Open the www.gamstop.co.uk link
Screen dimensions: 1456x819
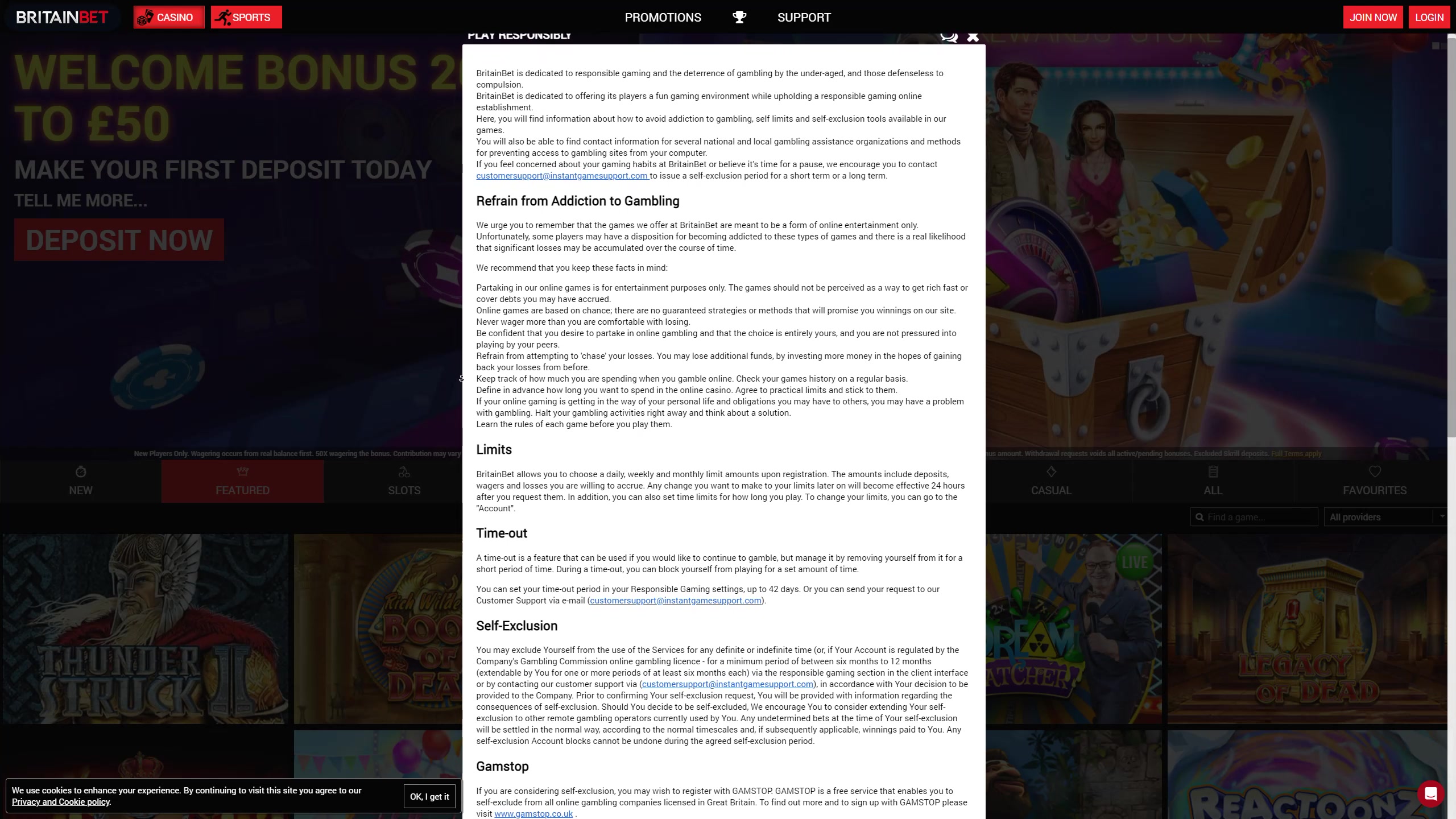(x=533, y=814)
